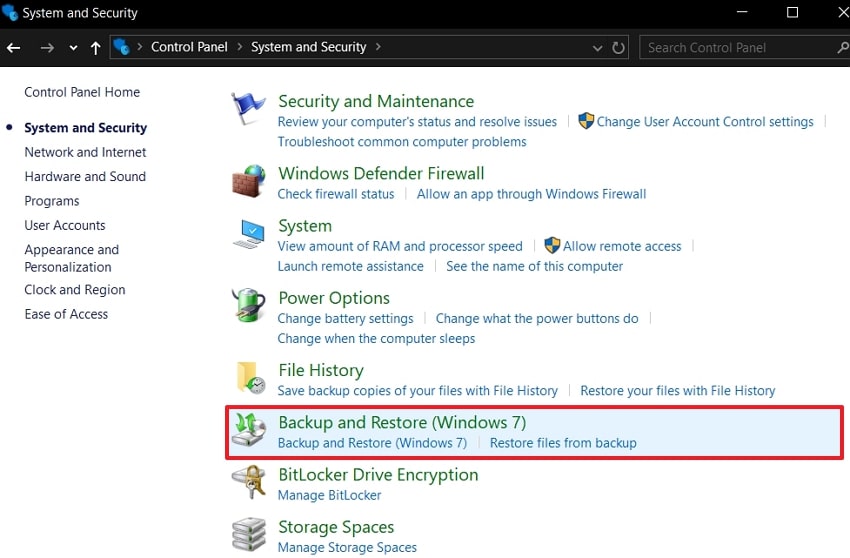Screen dimensions: 850x558
Task: Click the File History folder icon
Action: pos(249,379)
